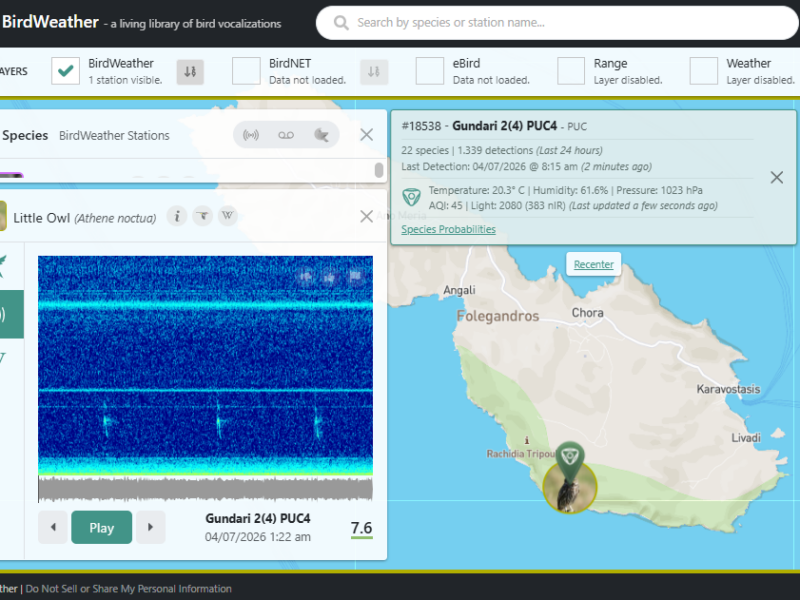This screenshot has width=800, height=600.
Task: Click the weather shield icon in station popup
Action: [413, 197]
